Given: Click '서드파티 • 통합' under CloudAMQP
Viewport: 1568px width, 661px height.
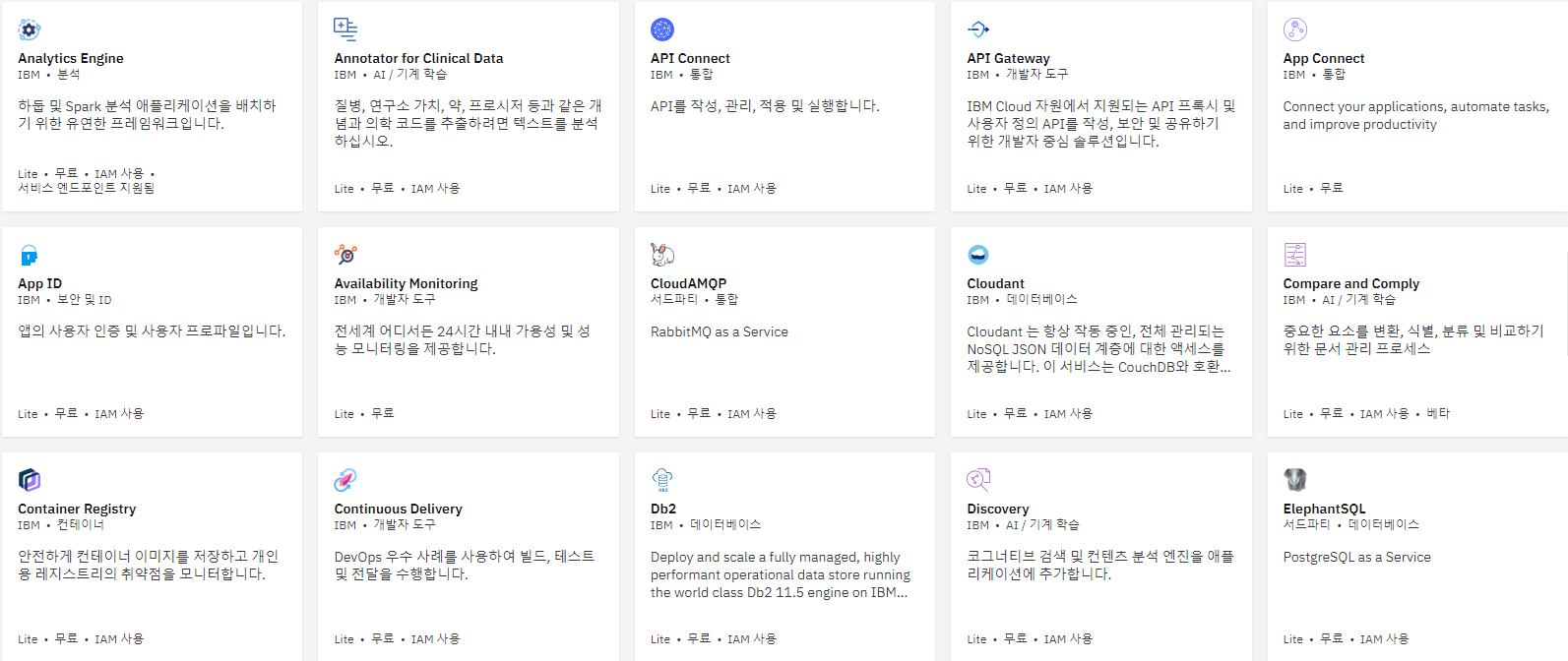Looking at the screenshot, I should pos(694,300).
